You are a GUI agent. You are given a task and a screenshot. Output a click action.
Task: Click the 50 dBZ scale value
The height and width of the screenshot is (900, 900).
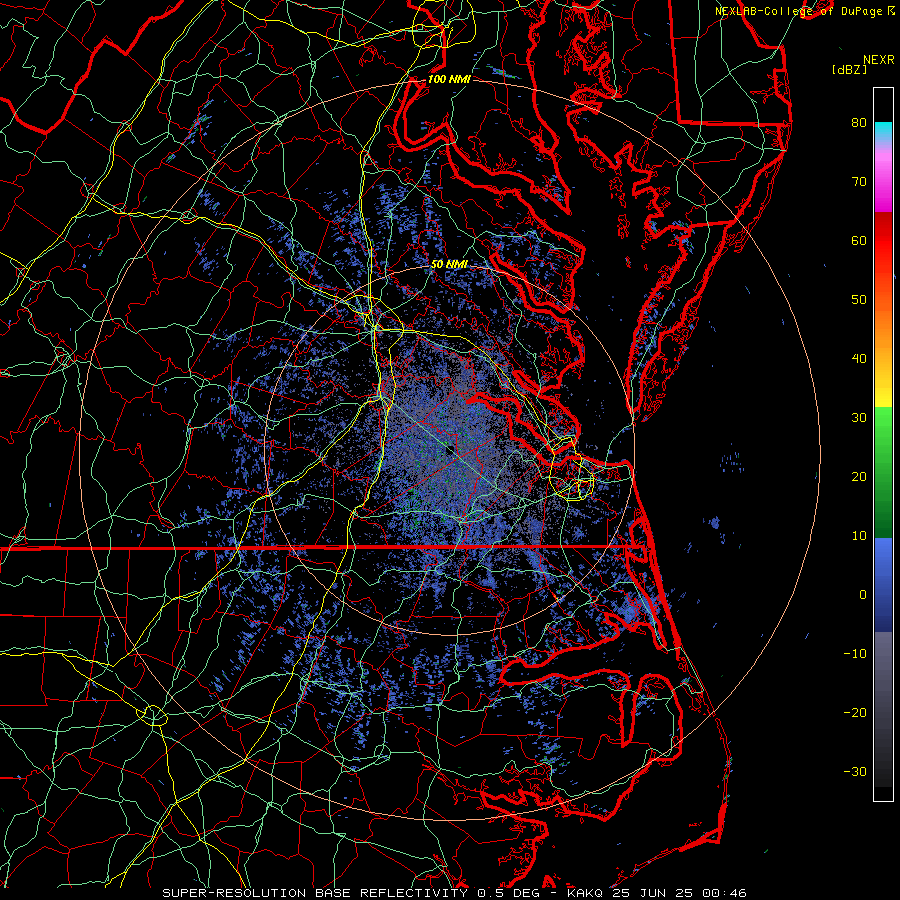859,300
